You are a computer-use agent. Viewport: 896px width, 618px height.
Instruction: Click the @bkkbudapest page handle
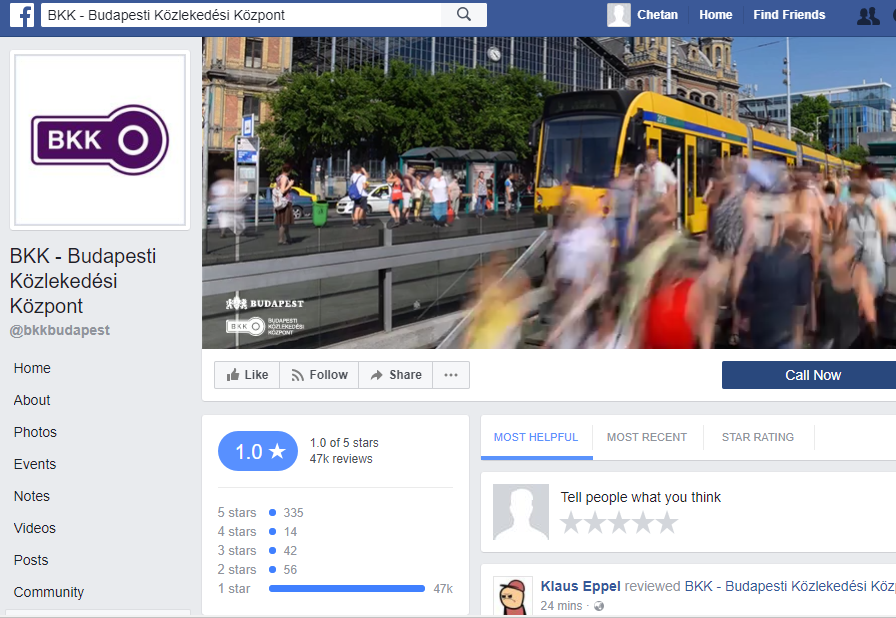pyautogui.click(x=60, y=331)
